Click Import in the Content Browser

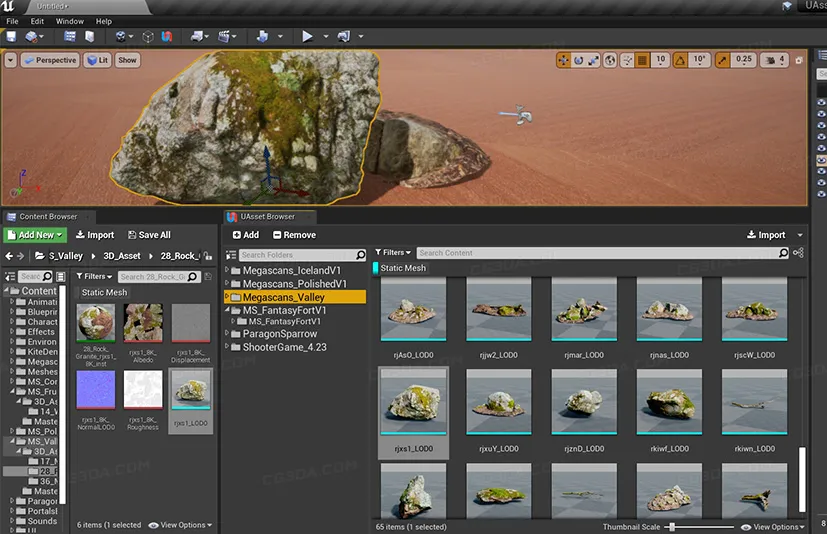(95, 235)
